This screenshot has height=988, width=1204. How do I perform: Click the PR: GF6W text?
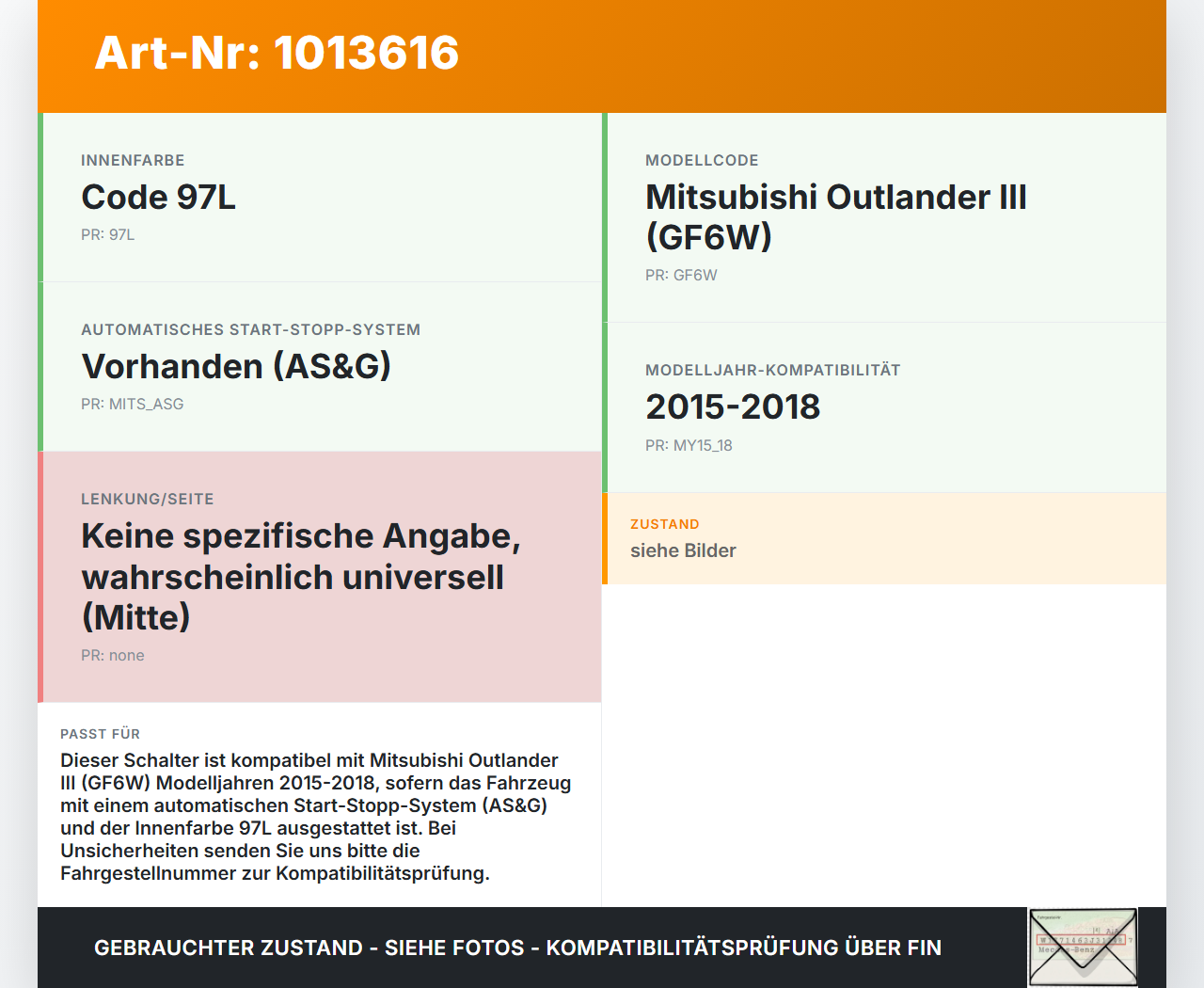coord(681,275)
